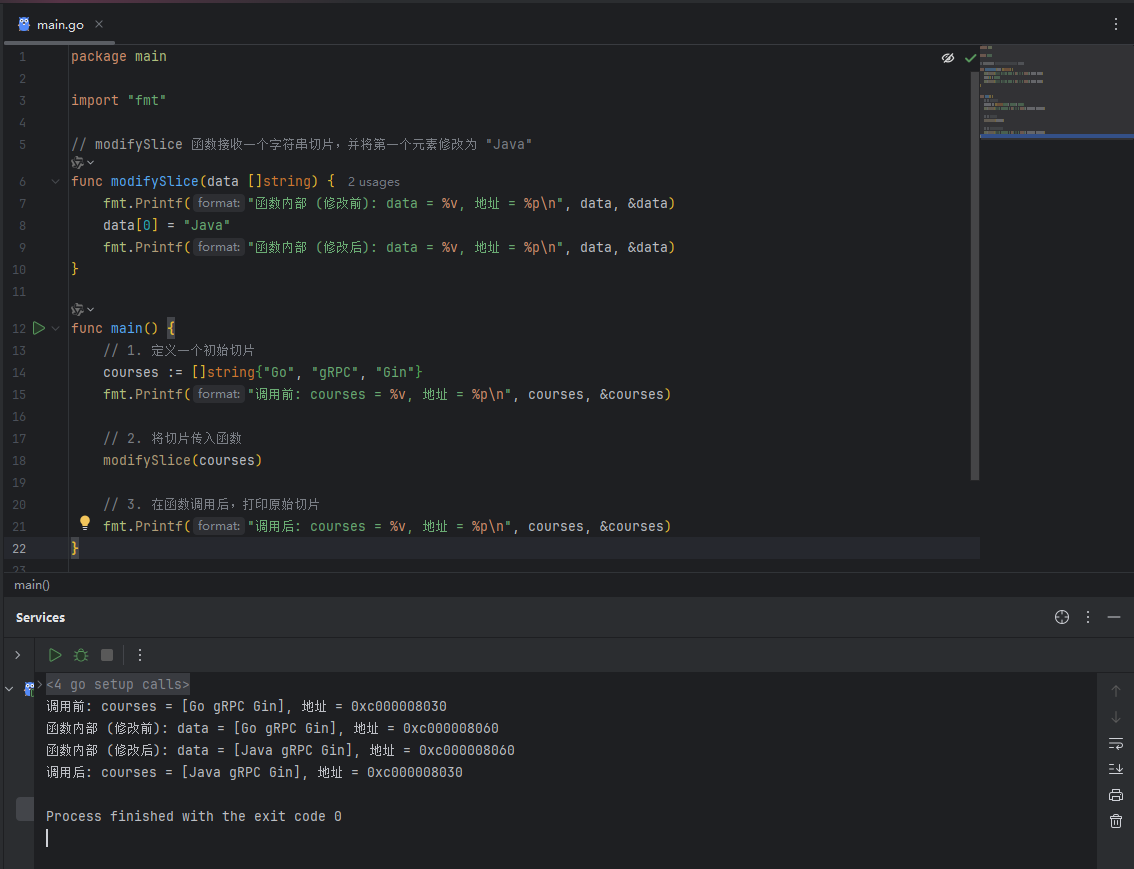This screenshot has height=869, width=1134.
Task: Minimize the Services panel
Action: pyautogui.click(x=1114, y=617)
